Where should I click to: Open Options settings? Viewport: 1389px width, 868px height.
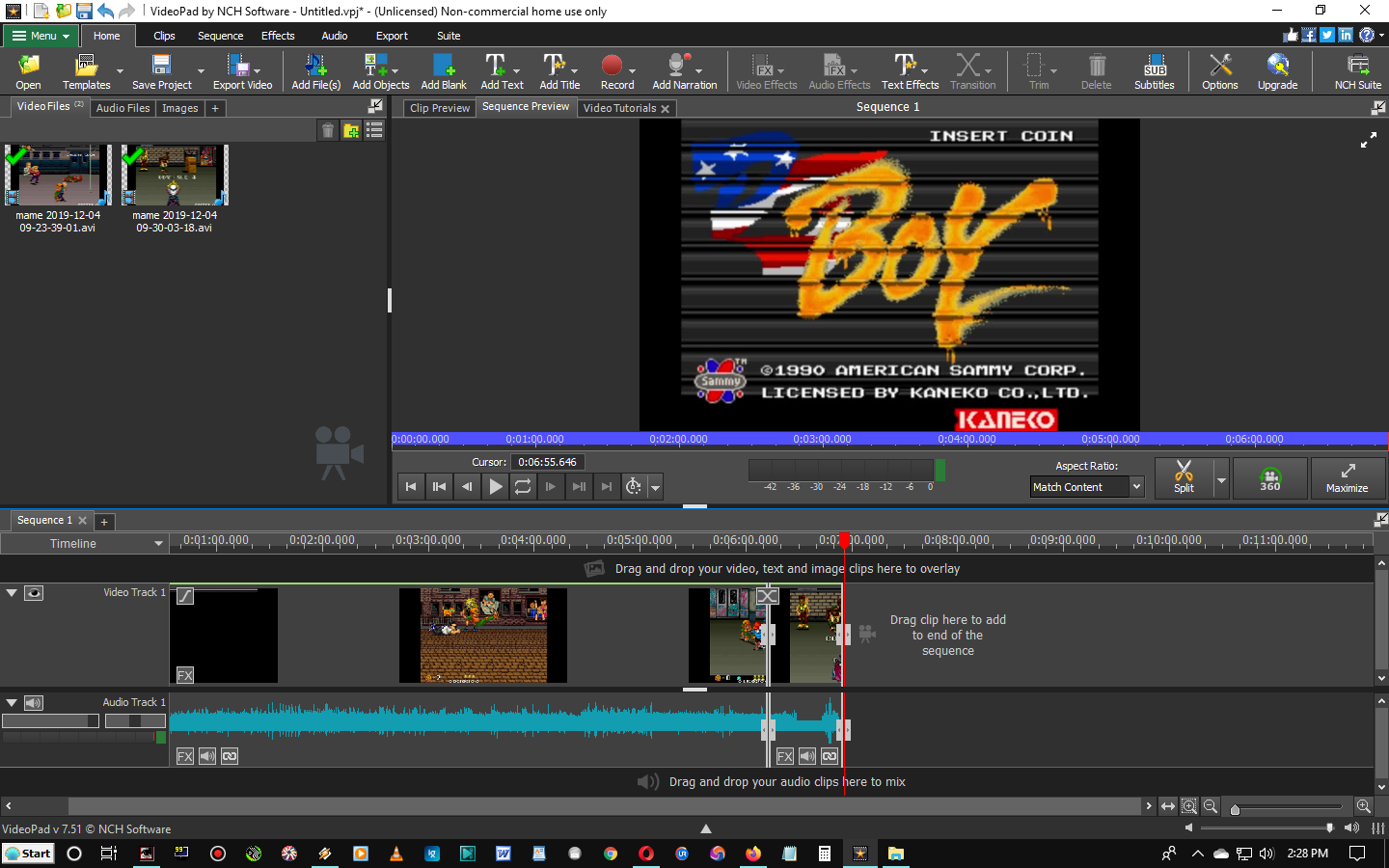pyautogui.click(x=1219, y=72)
